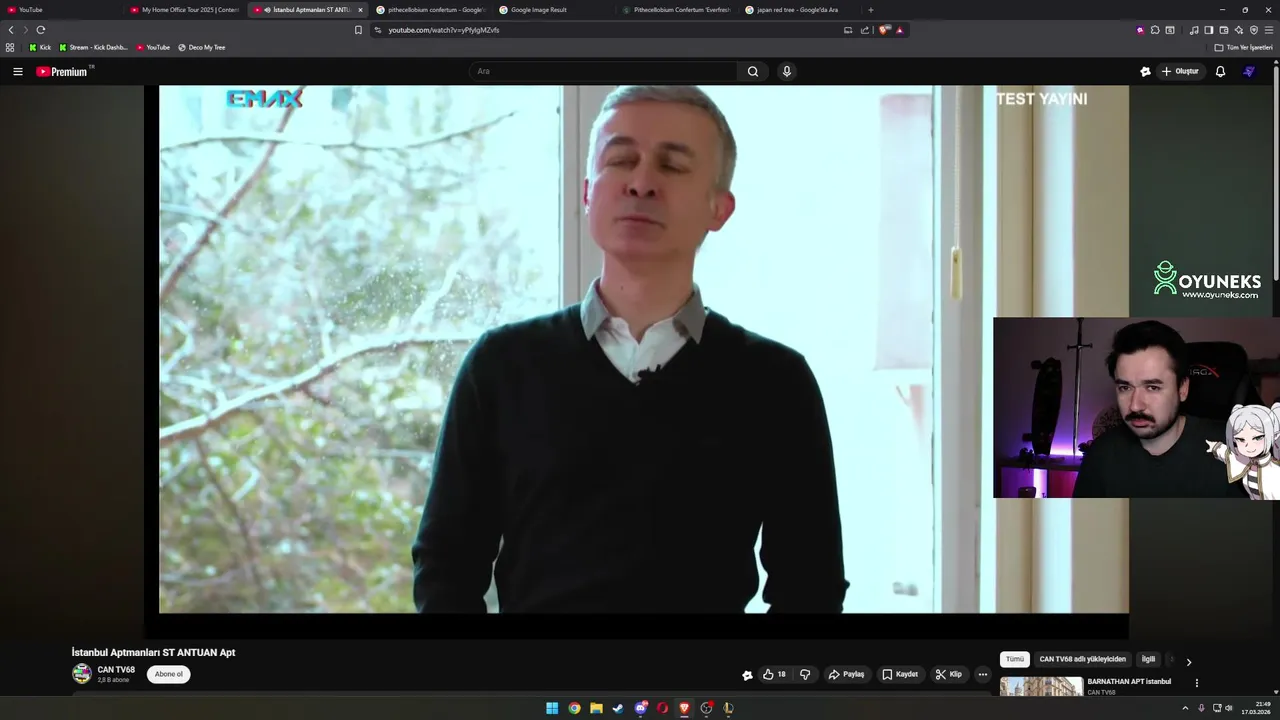Open the Windows Start menu
The height and width of the screenshot is (720, 1280).
click(x=552, y=708)
